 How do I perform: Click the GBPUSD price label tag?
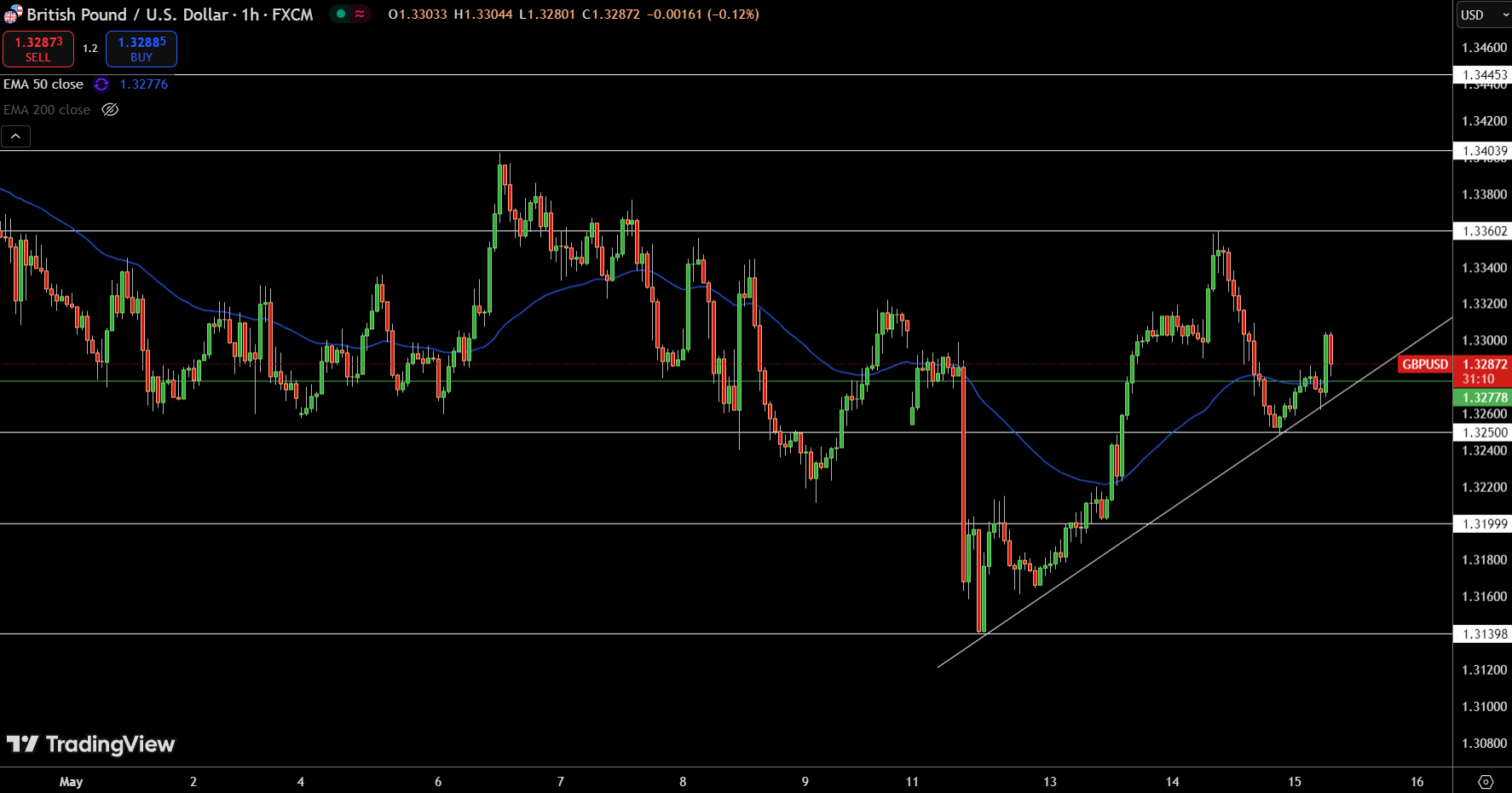[x=1425, y=364]
